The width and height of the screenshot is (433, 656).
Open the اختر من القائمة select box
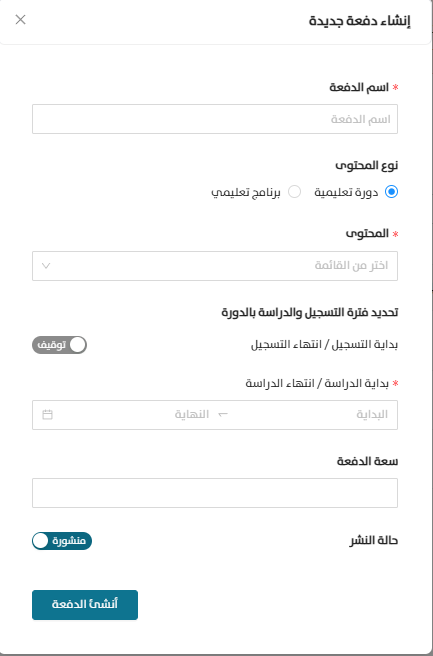(215, 266)
